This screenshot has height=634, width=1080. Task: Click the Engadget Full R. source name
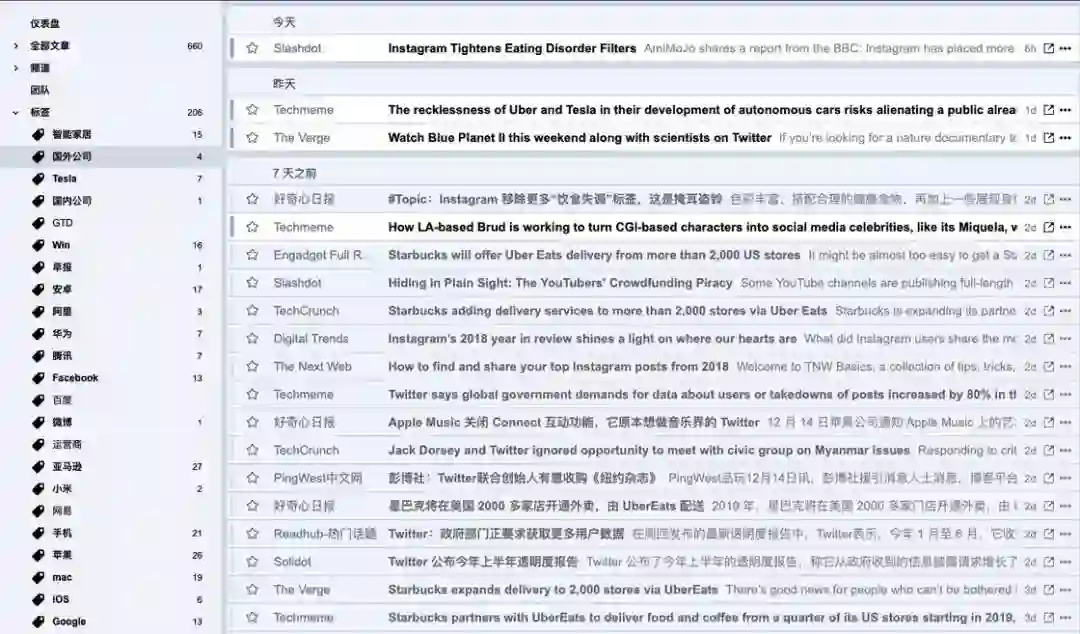point(318,255)
